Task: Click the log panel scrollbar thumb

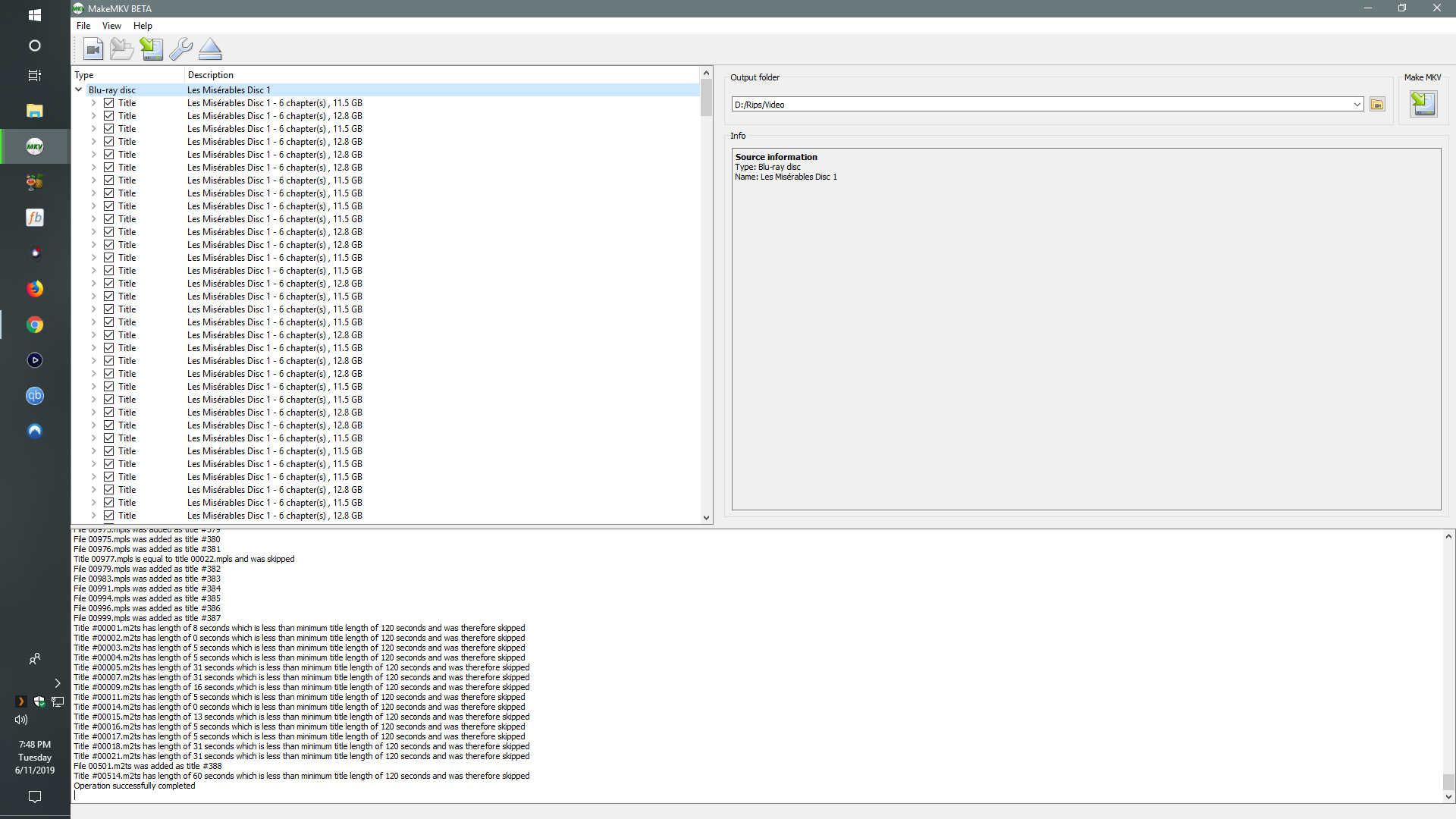Action: pyautogui.click(x=1448, y=782)
